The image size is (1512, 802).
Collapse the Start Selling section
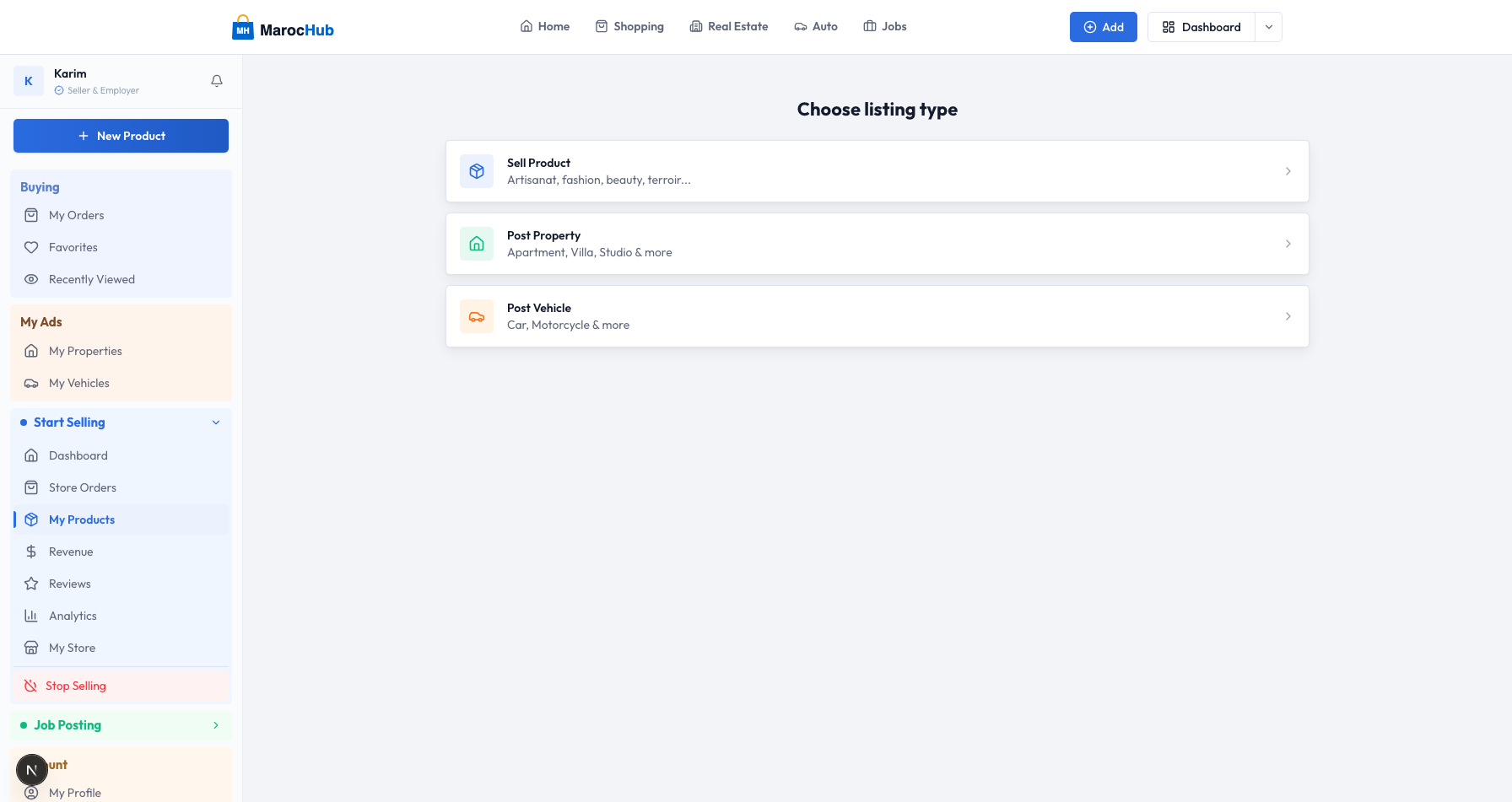pos(216,423)
